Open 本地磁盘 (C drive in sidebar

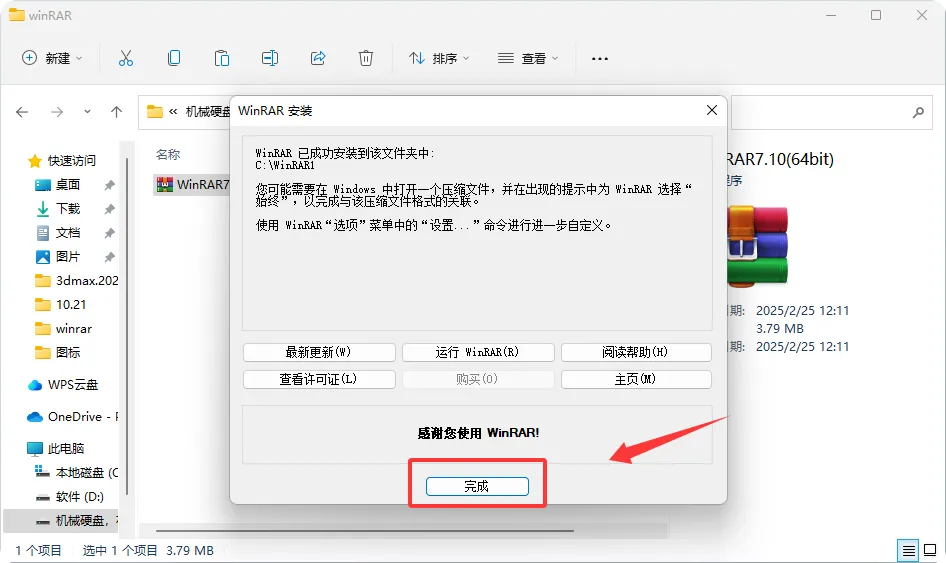click(77, 472)
